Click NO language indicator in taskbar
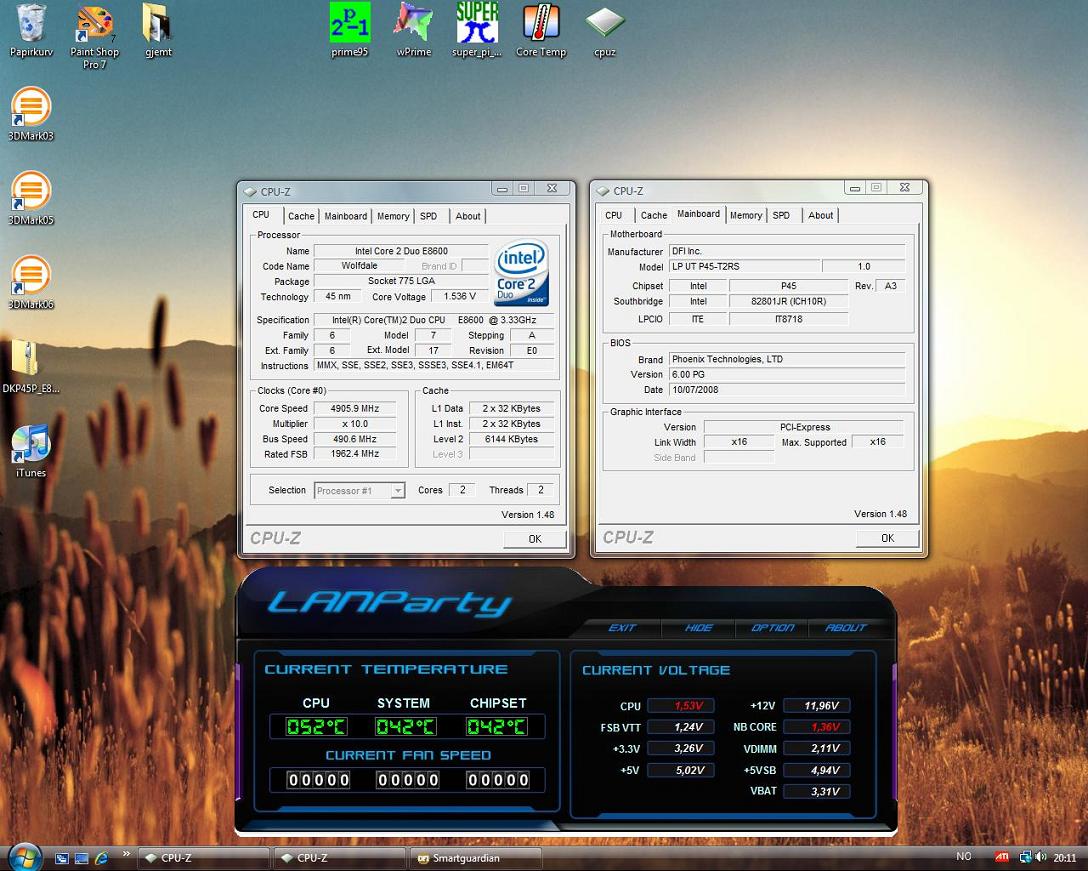 pos(964,857)
